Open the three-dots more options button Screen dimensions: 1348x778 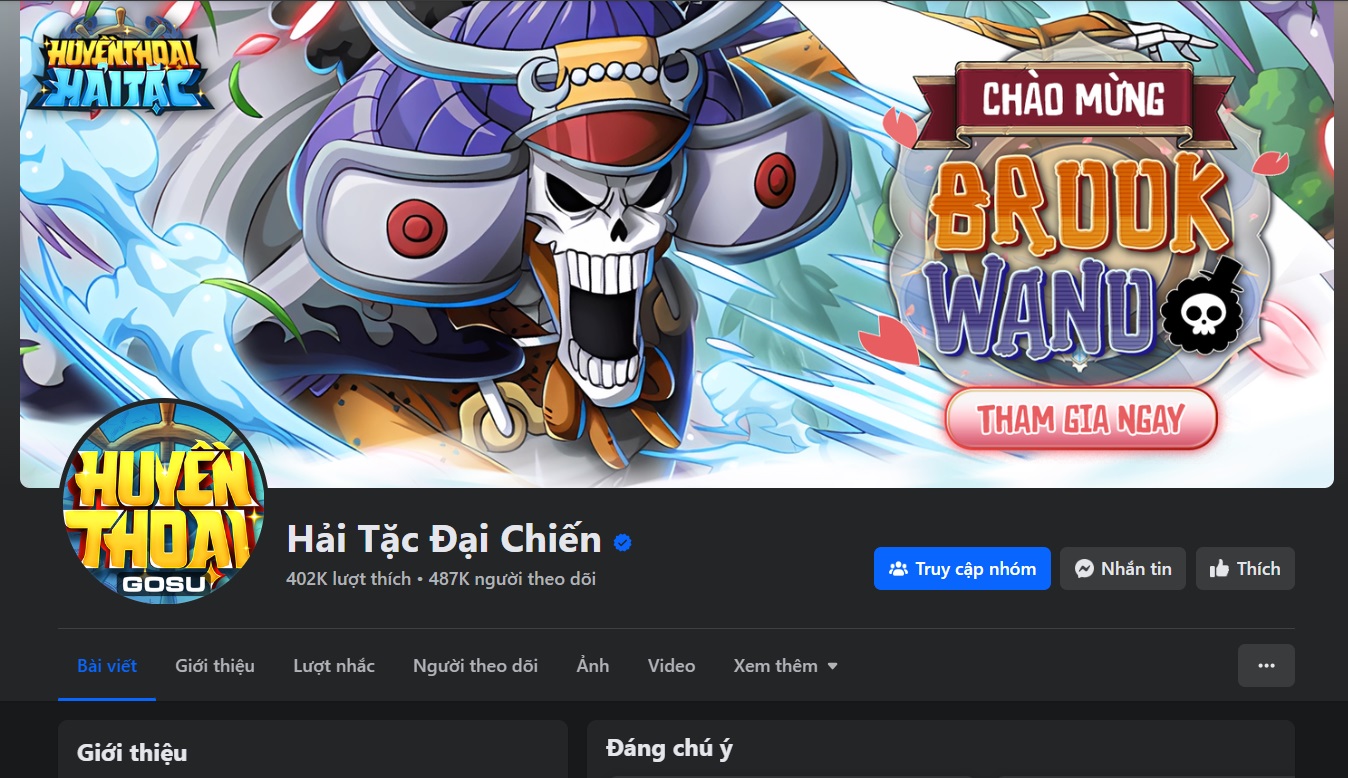[1266, 665]
